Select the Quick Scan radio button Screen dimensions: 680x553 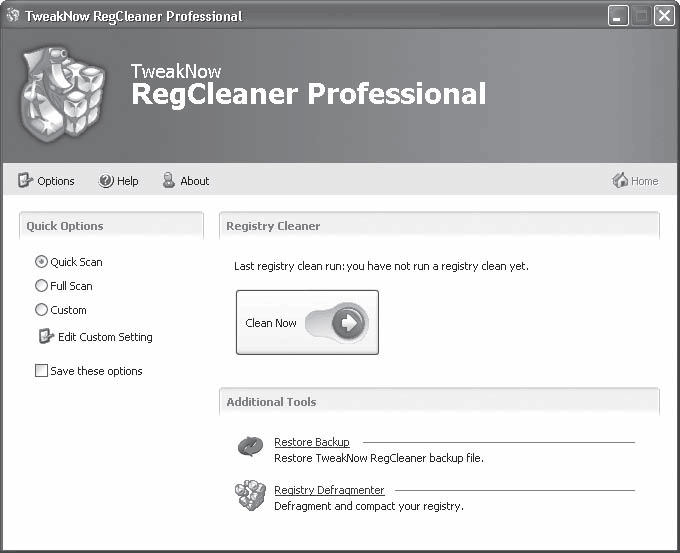point(41,262)
